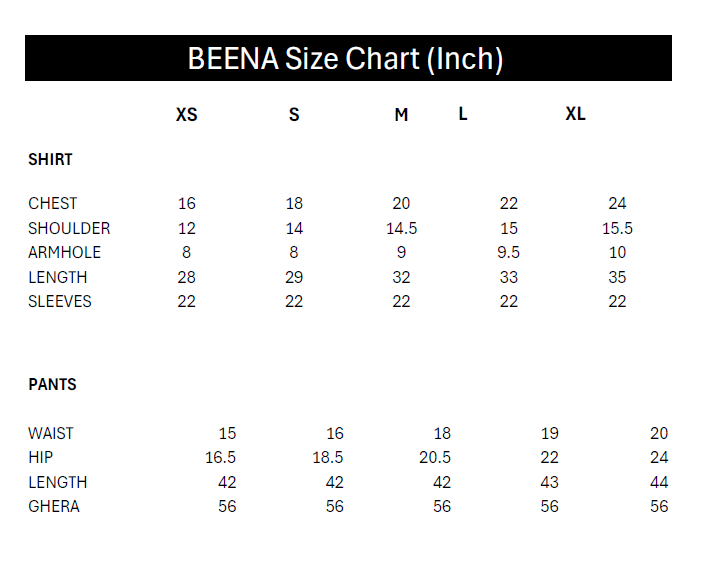Click the 35 shirt length value
Viewport: 725px width, 568px height.
pos(617,277)
